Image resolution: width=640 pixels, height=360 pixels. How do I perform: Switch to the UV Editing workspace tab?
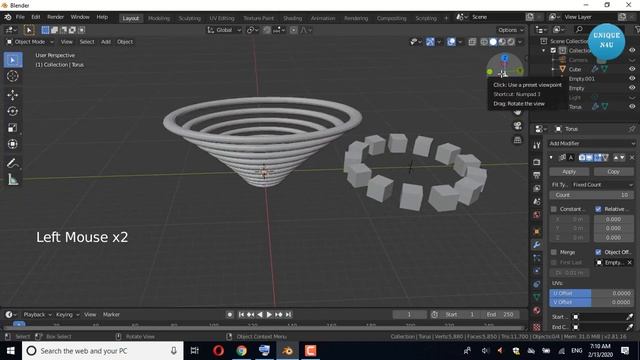(x=222, y=18)
